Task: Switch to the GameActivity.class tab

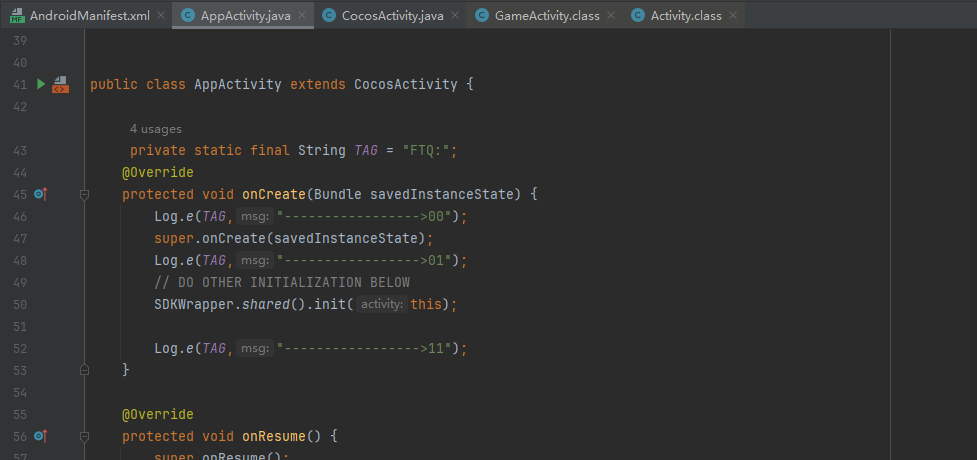Action: click(x=546, y=16)
